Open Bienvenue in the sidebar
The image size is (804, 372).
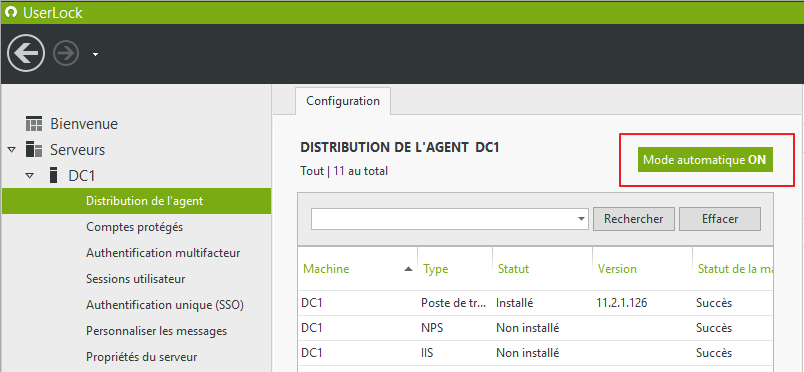click(84, 124)
